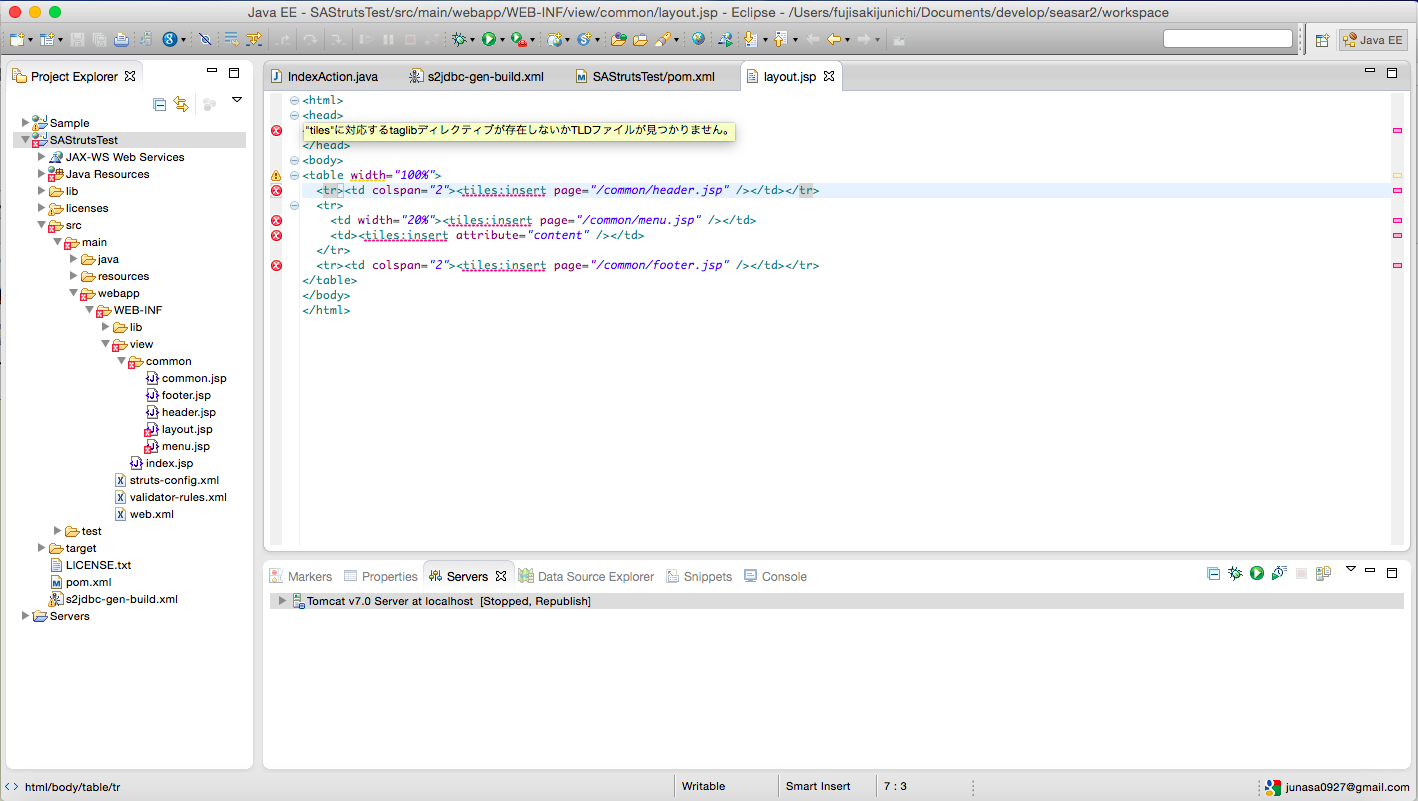1418x801 pixels.
Task: Open Run button dropdown arrow
Action: (502, 40)
